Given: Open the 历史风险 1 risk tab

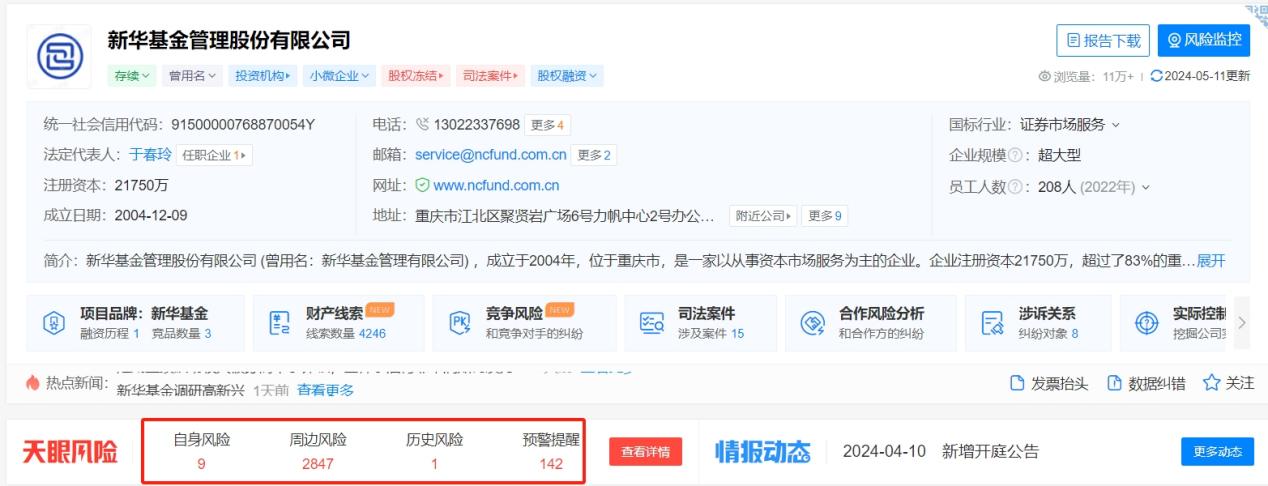Looking at the screenshot, I should coord(434,451).
